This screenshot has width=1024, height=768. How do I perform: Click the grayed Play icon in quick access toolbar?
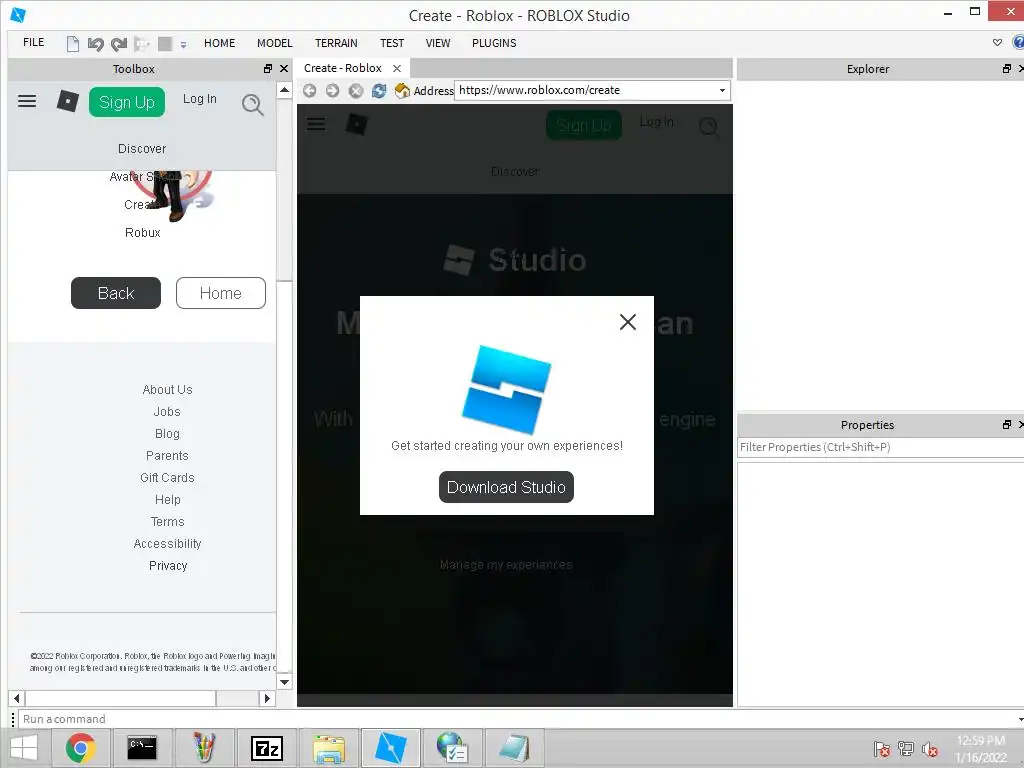[142, 44]
